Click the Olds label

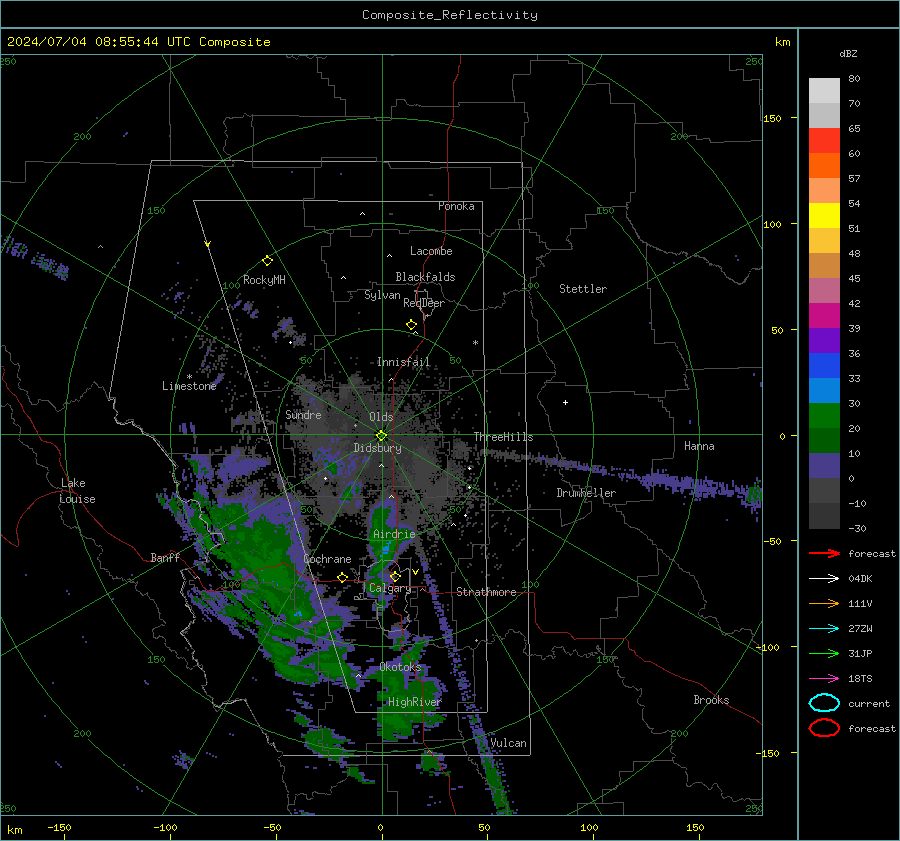point(381,417)
